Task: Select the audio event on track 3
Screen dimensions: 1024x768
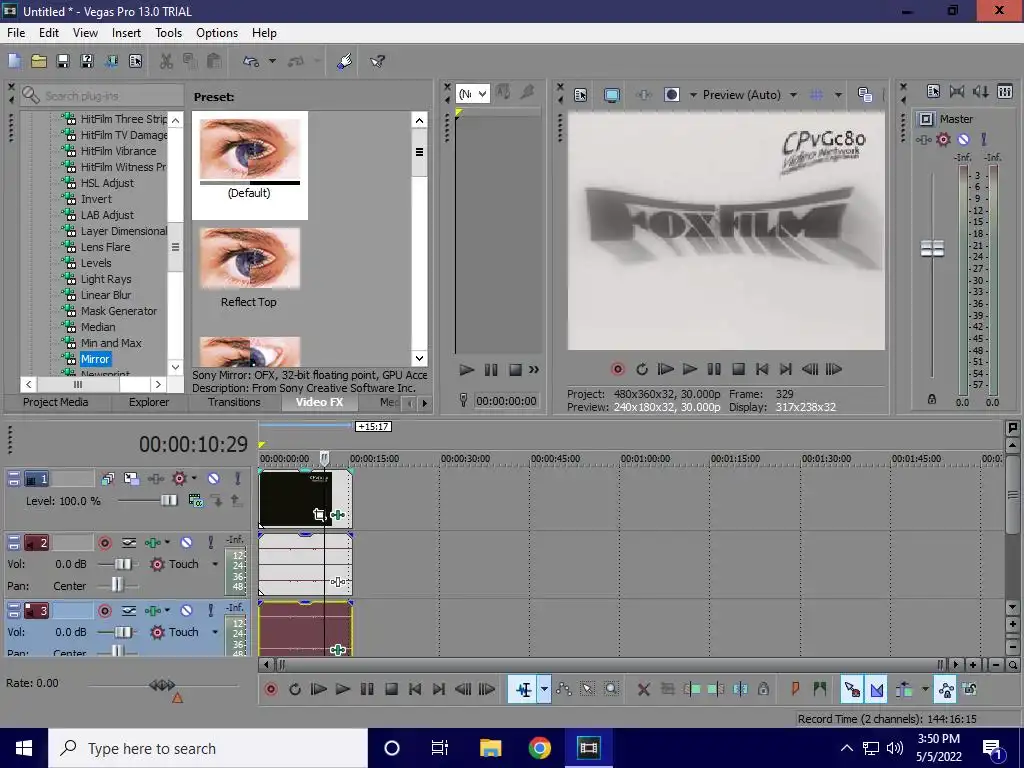Action: 305,628
